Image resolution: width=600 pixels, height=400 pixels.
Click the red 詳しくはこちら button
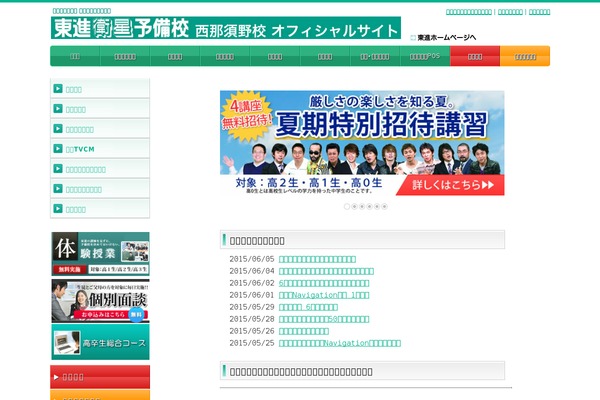coord(452,185)
